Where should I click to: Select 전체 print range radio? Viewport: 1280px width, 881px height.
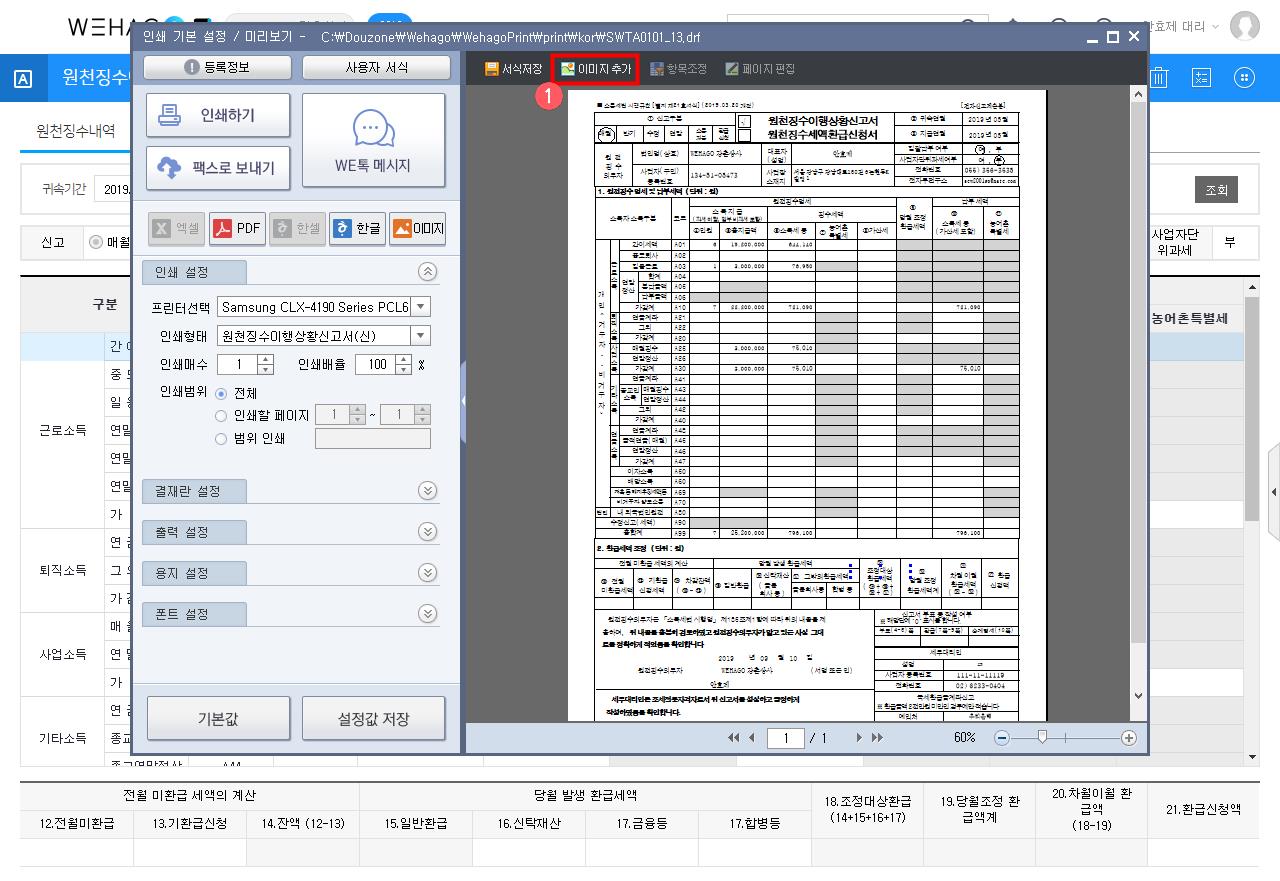221,394
